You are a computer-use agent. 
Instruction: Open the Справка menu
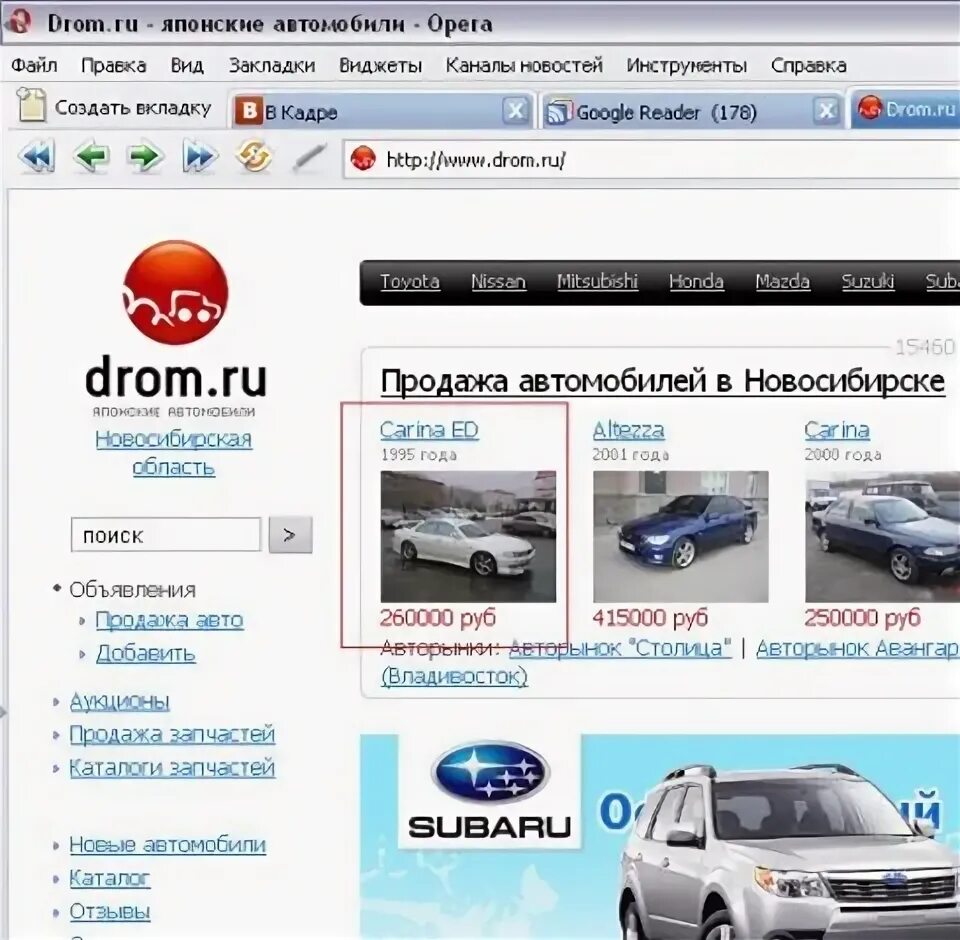[808, 66]
